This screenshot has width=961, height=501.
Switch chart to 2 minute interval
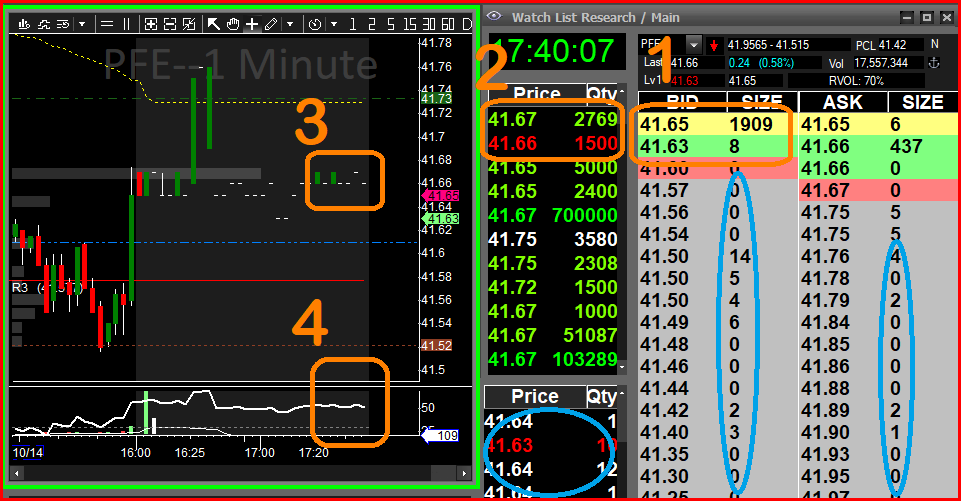coord(371,24)
